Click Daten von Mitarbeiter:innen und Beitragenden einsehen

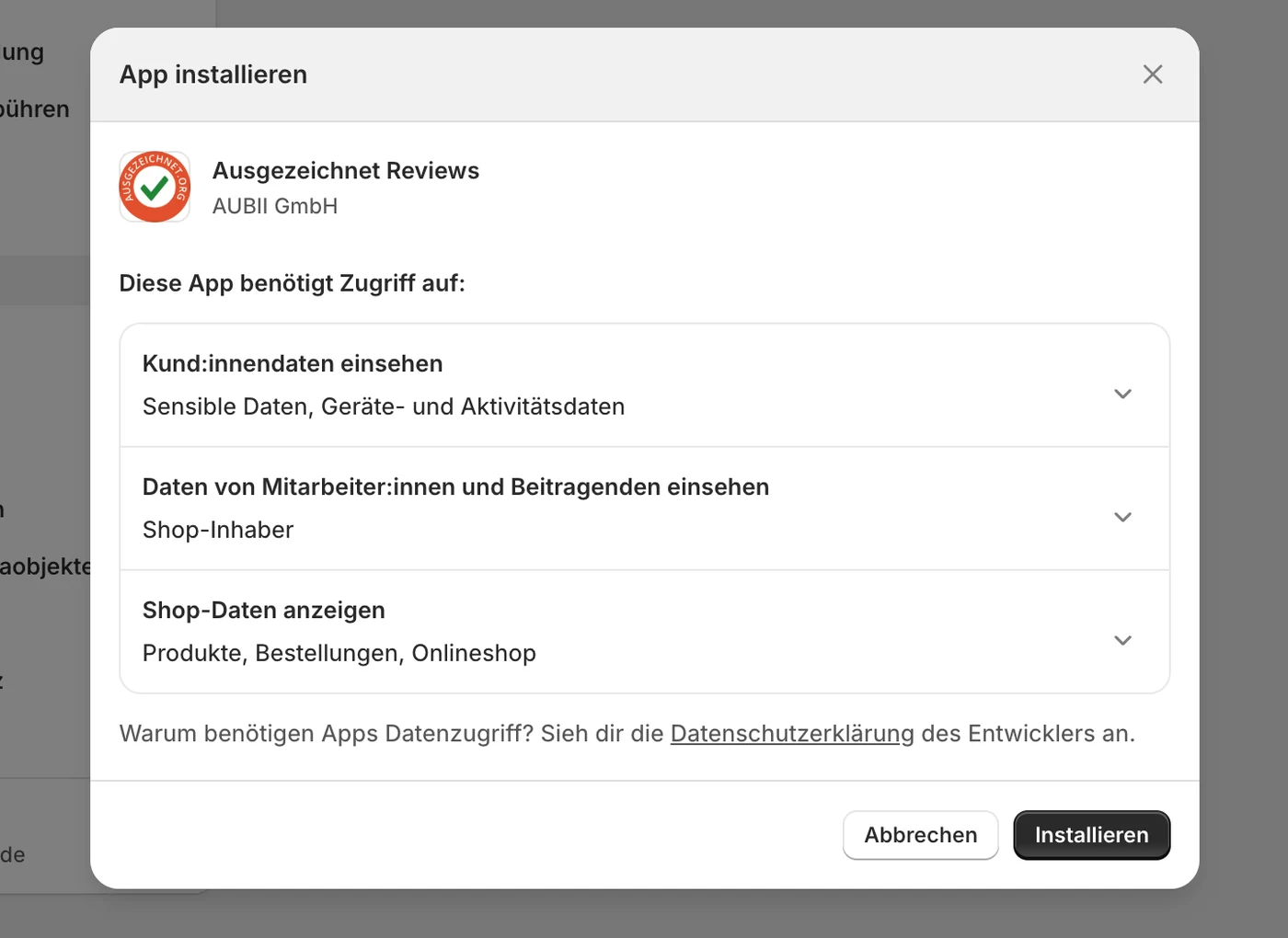[x=455, y=487]
